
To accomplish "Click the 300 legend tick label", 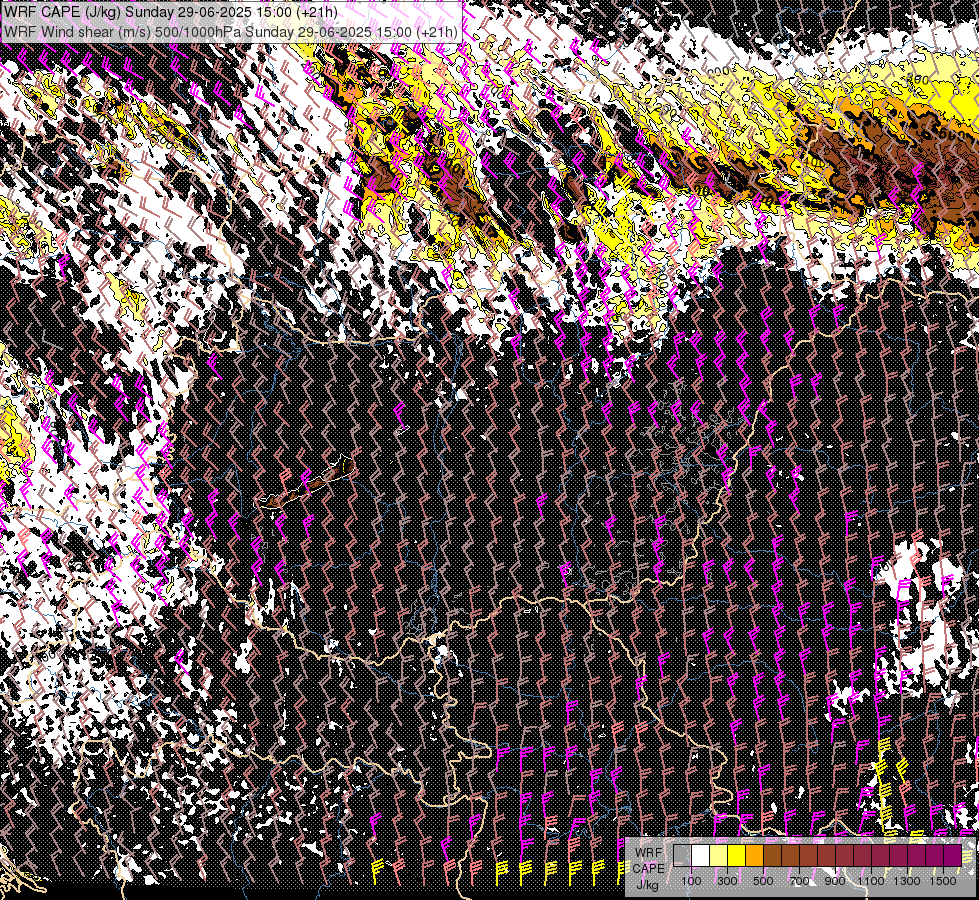I will tap(727, 881).
